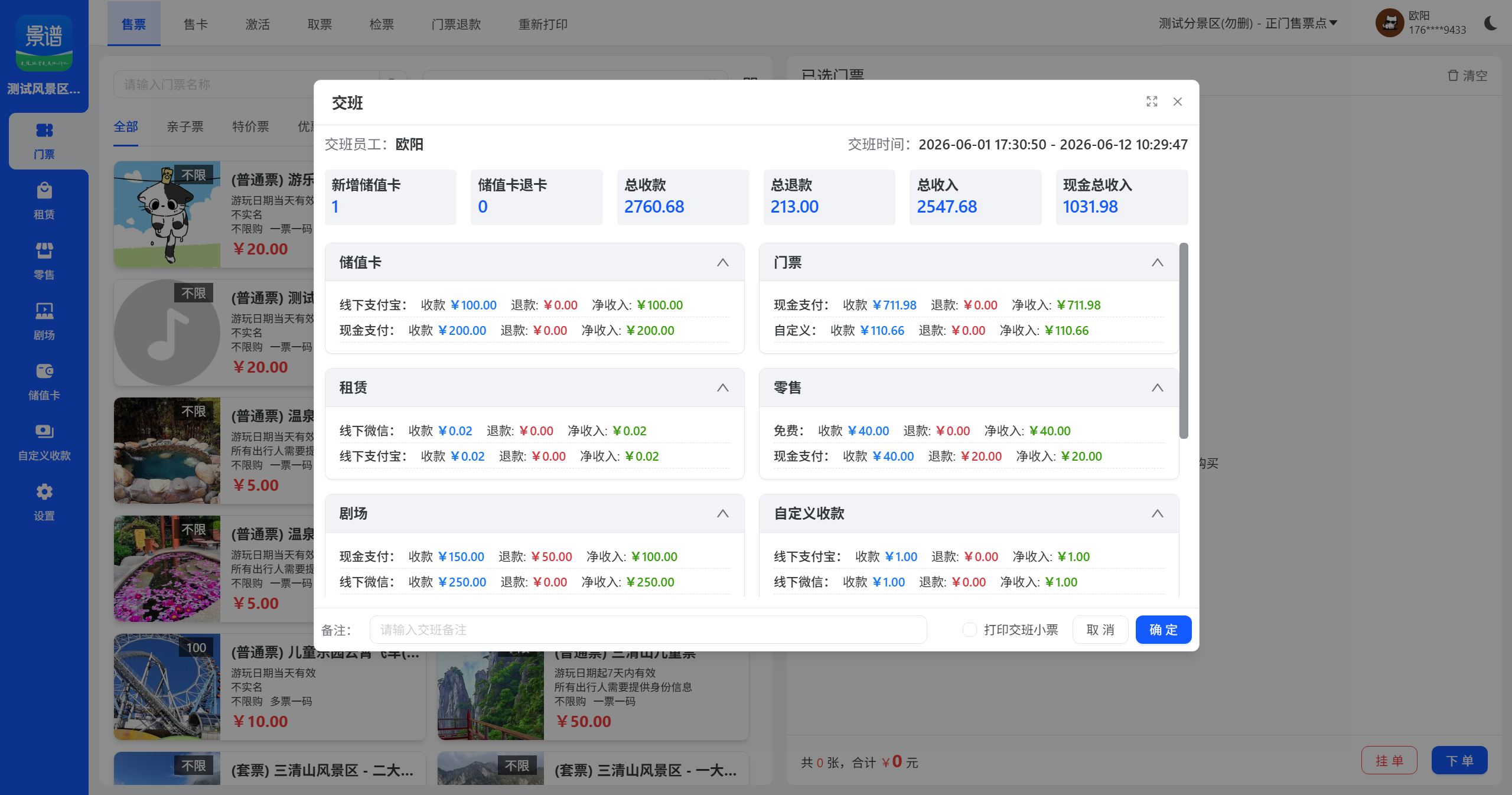Click the 储值卡退卡 summary card
This screenshot has width=1512, height=795.
[537, 197]
